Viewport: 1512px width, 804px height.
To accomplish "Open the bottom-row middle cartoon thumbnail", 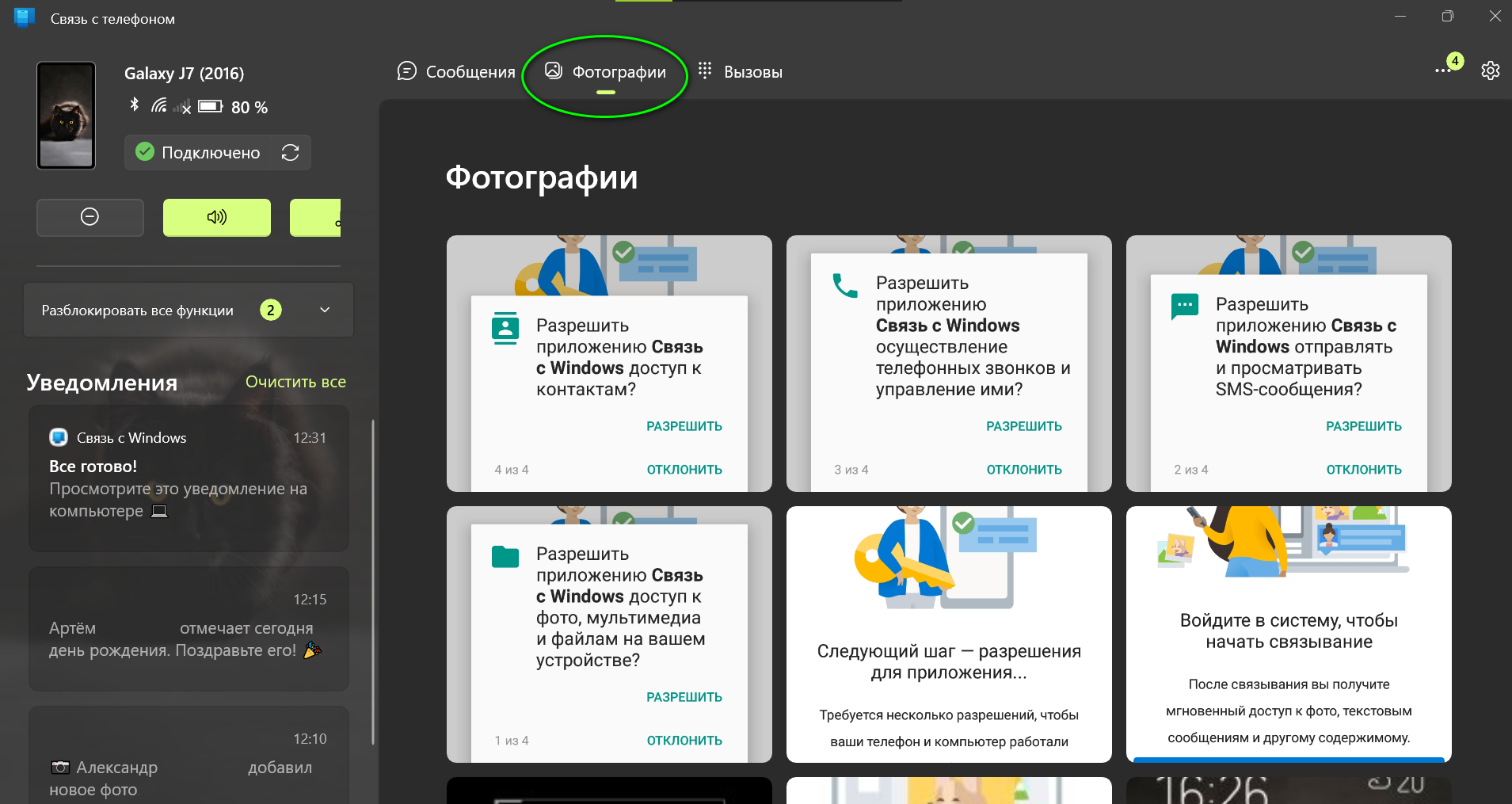I will tap(949, 791).
